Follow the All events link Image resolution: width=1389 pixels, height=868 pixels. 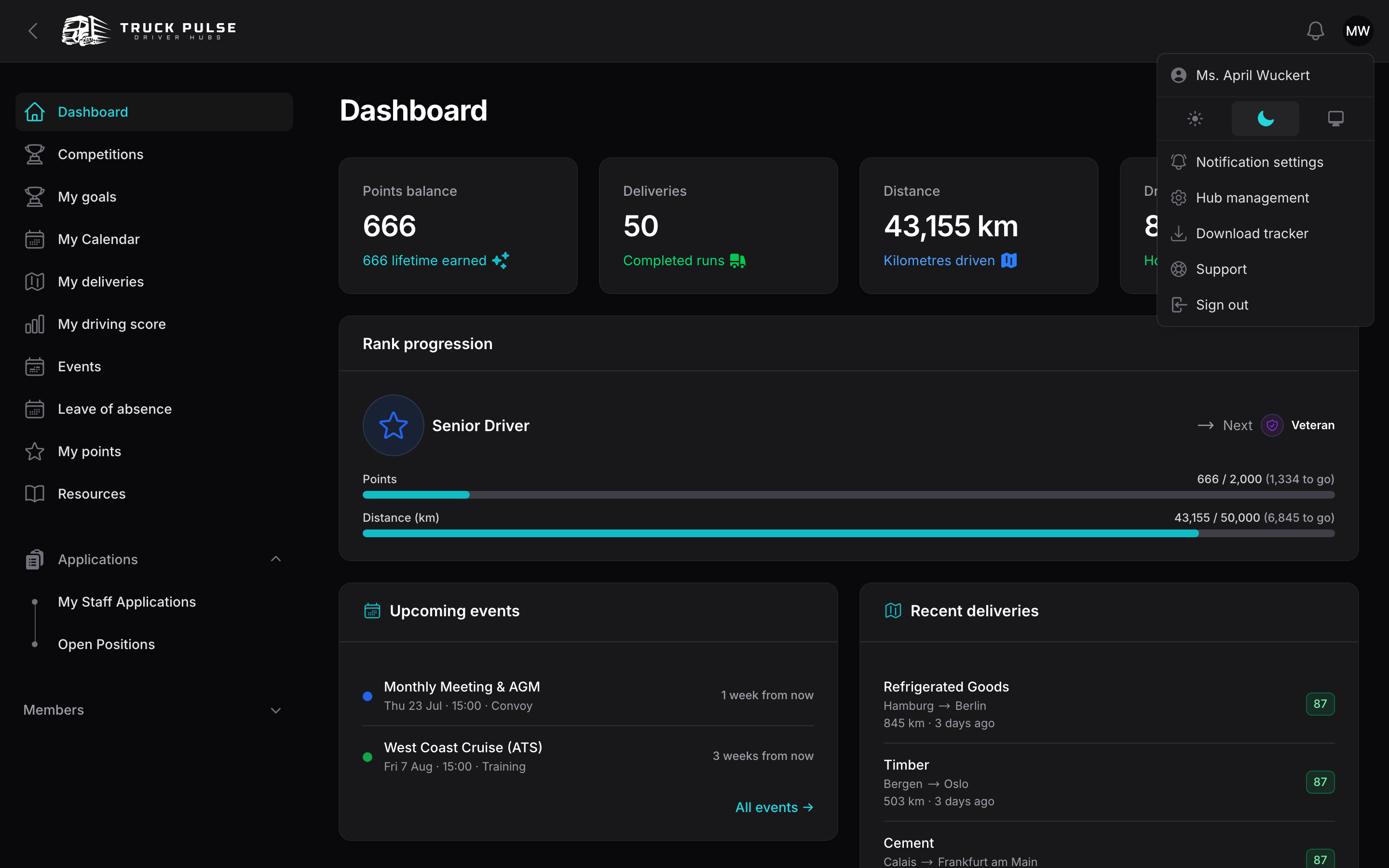pos(774,807)
